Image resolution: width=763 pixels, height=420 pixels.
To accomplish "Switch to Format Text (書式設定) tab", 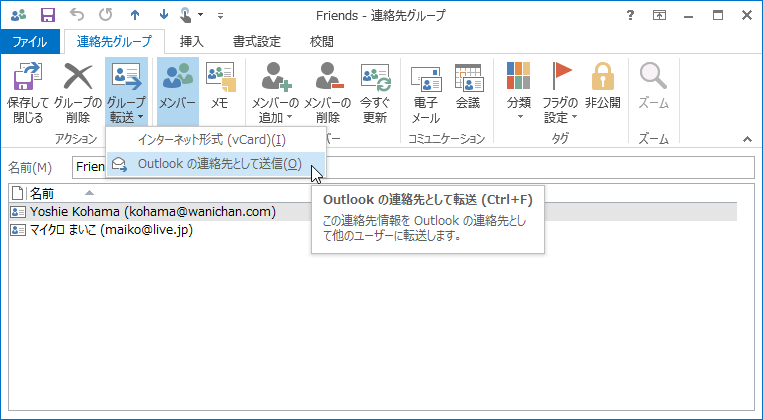I will [x=257, y=42].
